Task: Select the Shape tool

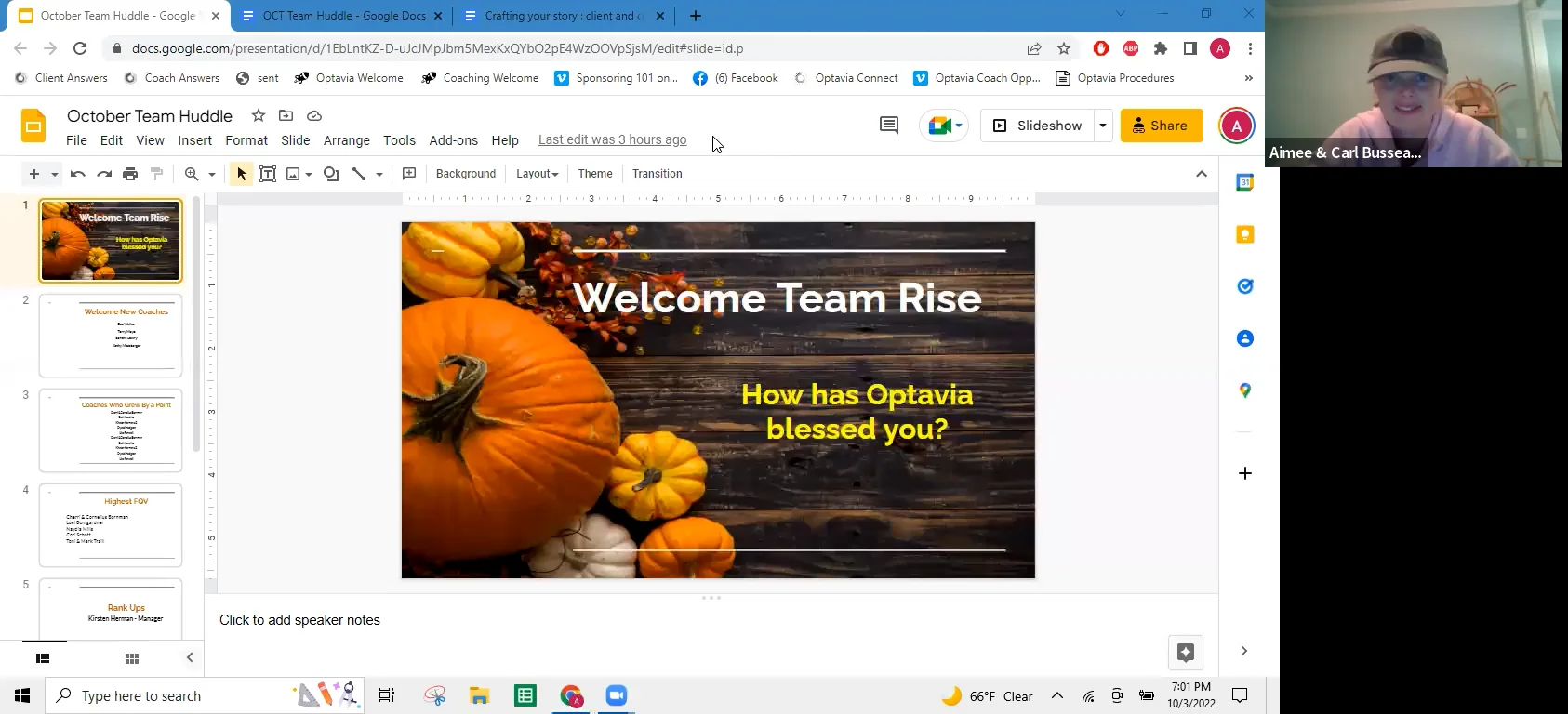Action: (331, 174)
